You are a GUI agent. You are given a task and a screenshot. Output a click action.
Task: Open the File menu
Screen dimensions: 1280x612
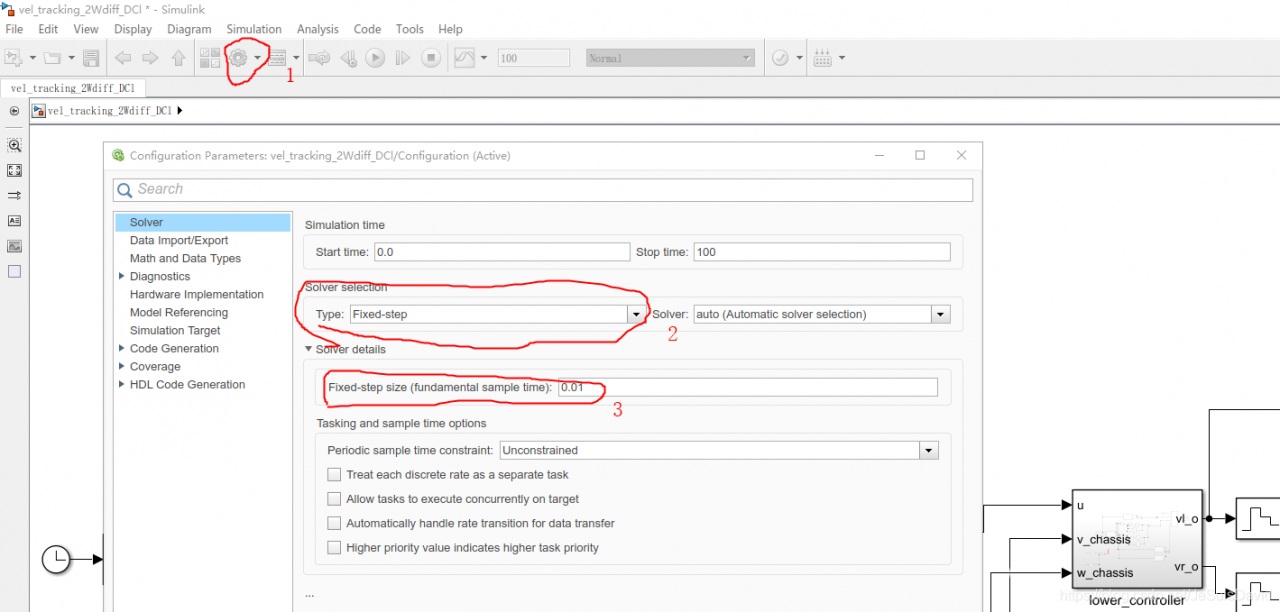(14, 29)
